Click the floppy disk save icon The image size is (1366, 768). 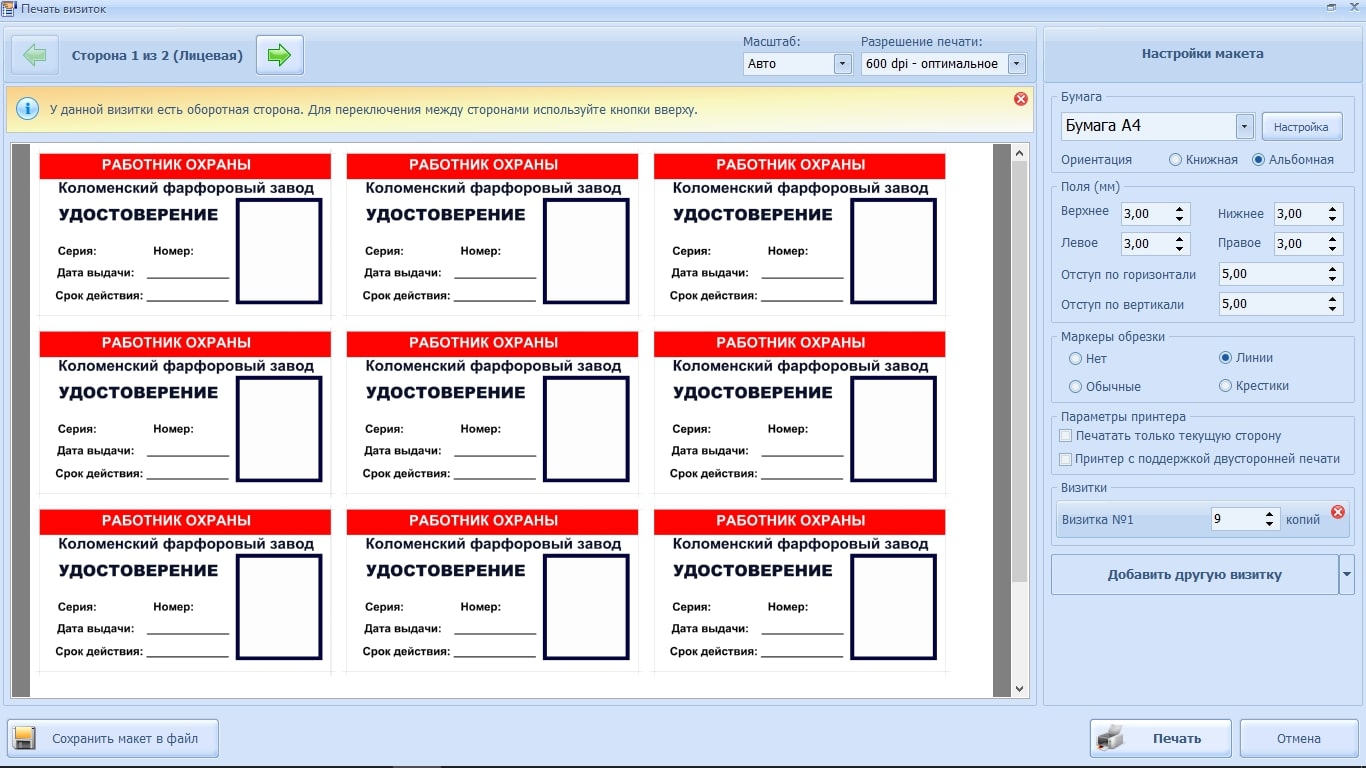tap(25, 739)
